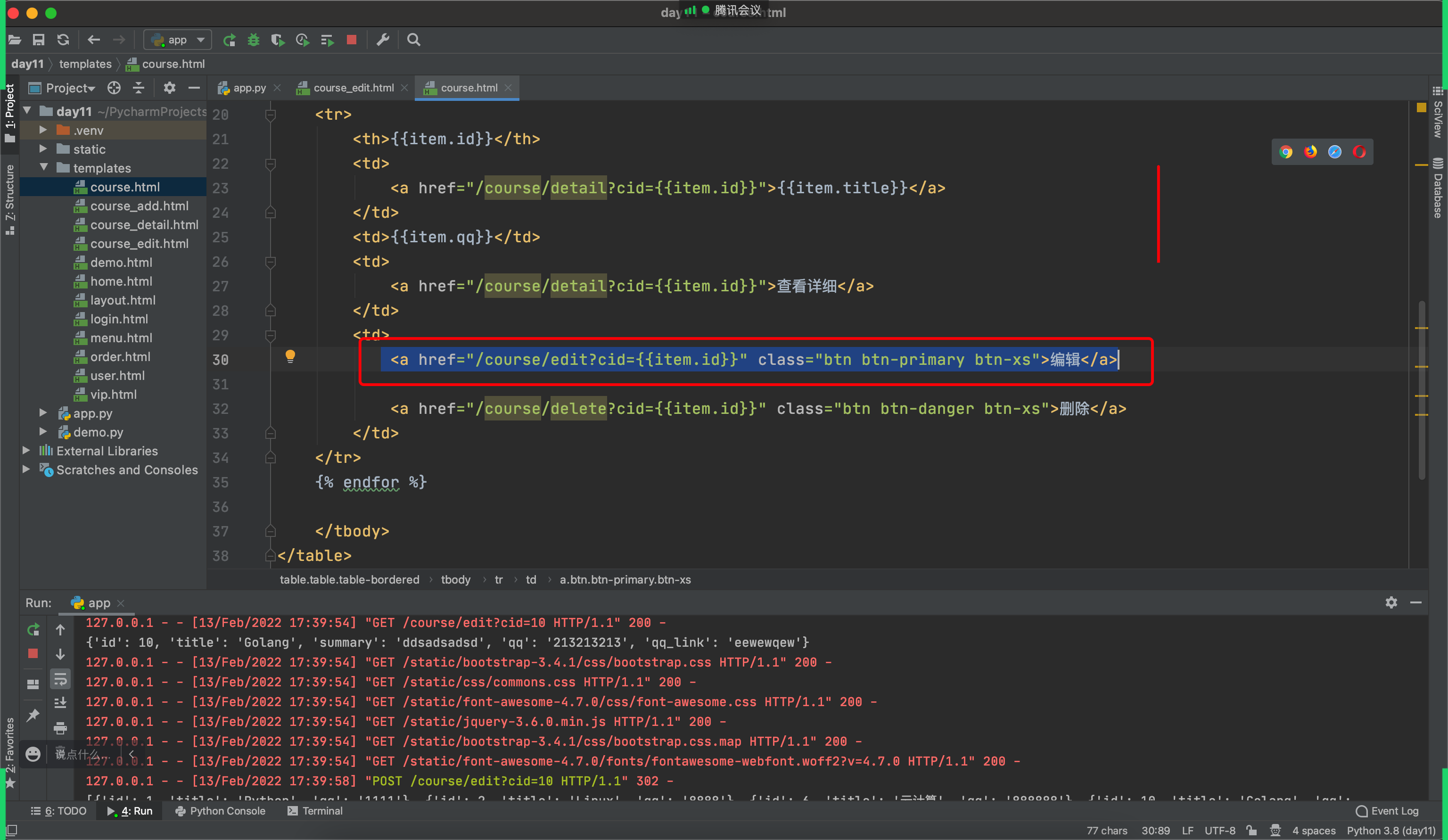The image size is (1448, 840).
Task: Open page preview in Firefox browser icon
Action: (x=1310, y=152)
